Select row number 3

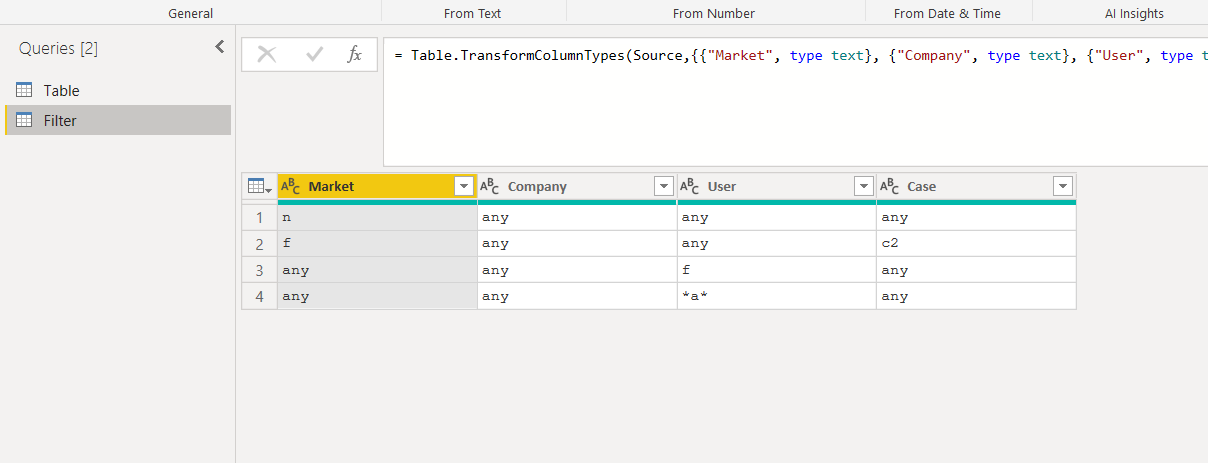coord(259,270)
